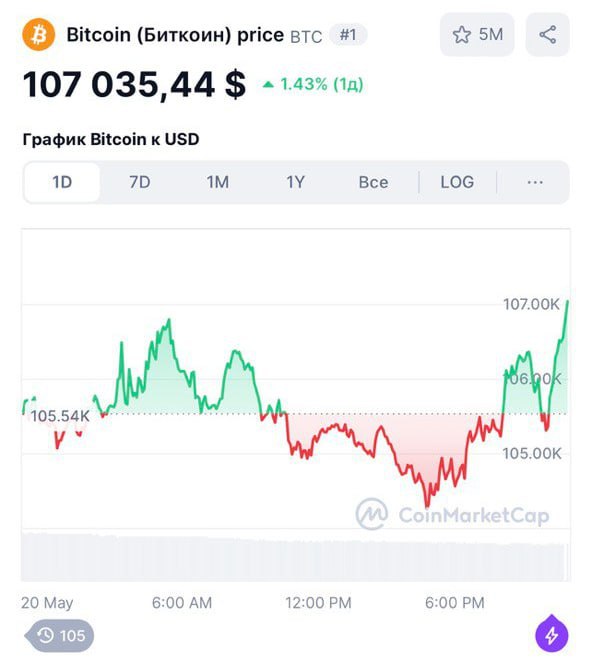
Task: Open more chart options ellipsis menu
Action: [x=535, y=182]
